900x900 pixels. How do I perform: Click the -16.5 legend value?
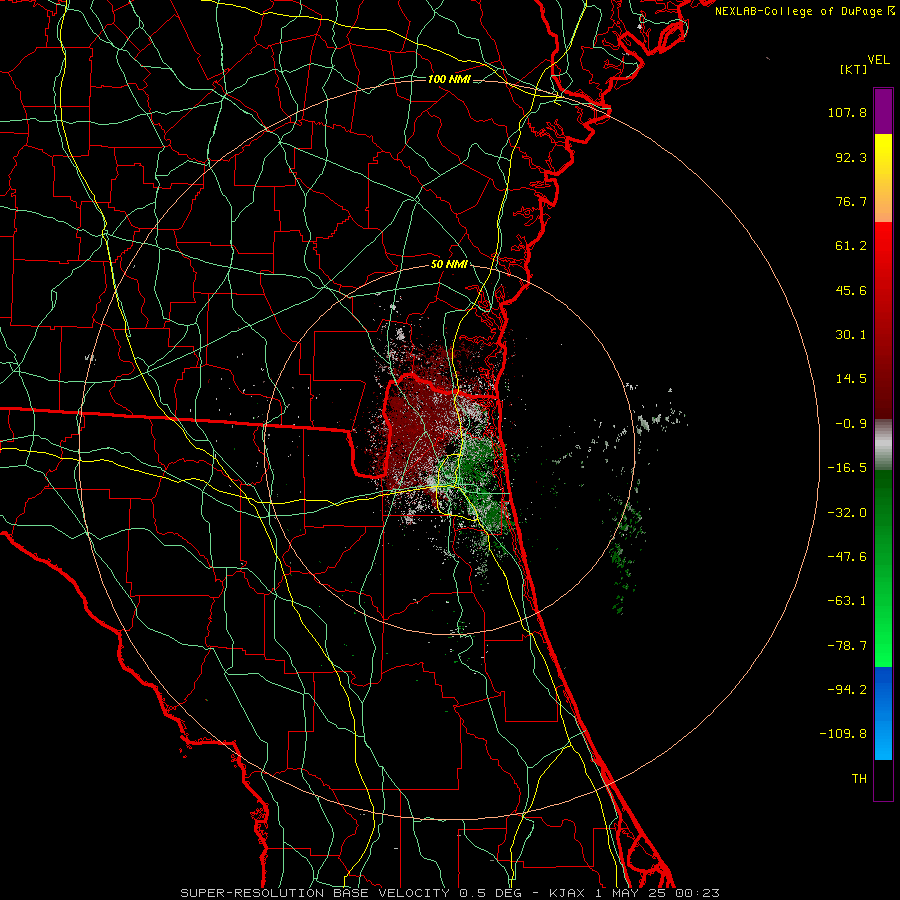click(x=847, y=468)
